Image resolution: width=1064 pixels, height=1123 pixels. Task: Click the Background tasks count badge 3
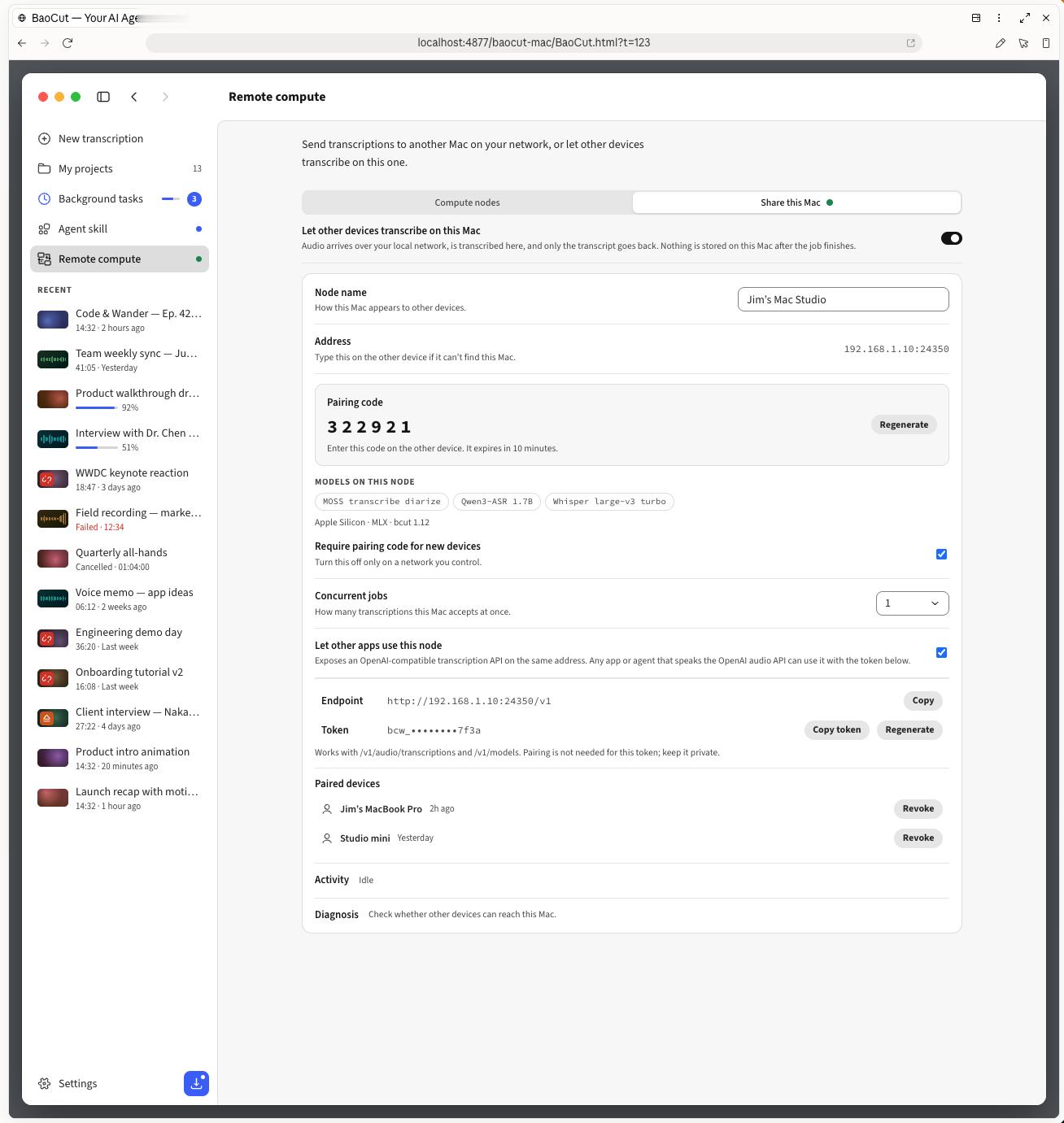(194, 198)
